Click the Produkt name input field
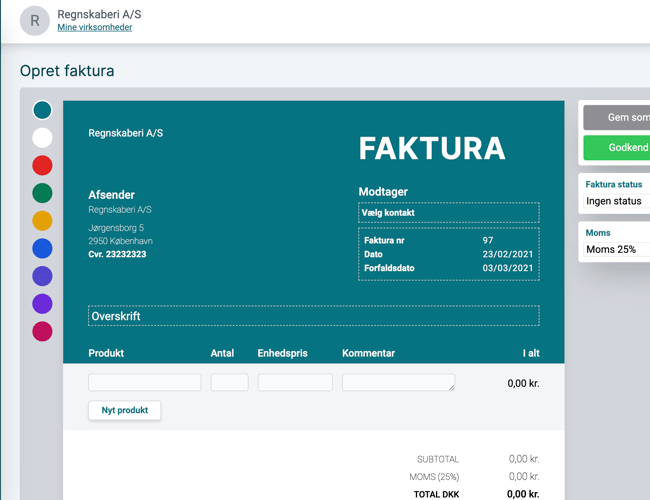The width and height of the screenshot is (650, 500). [145, 383]
